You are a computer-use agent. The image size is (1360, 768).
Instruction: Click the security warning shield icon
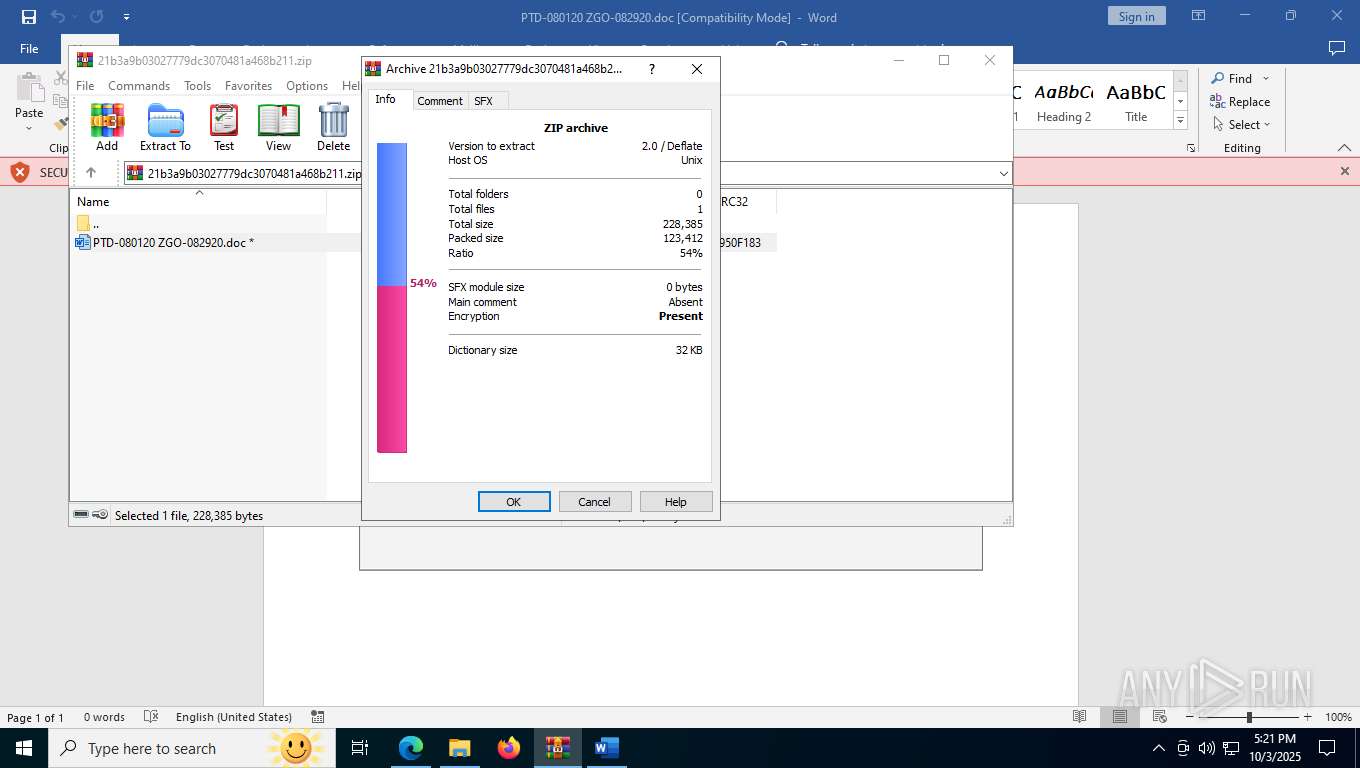(x=19, y=172)
